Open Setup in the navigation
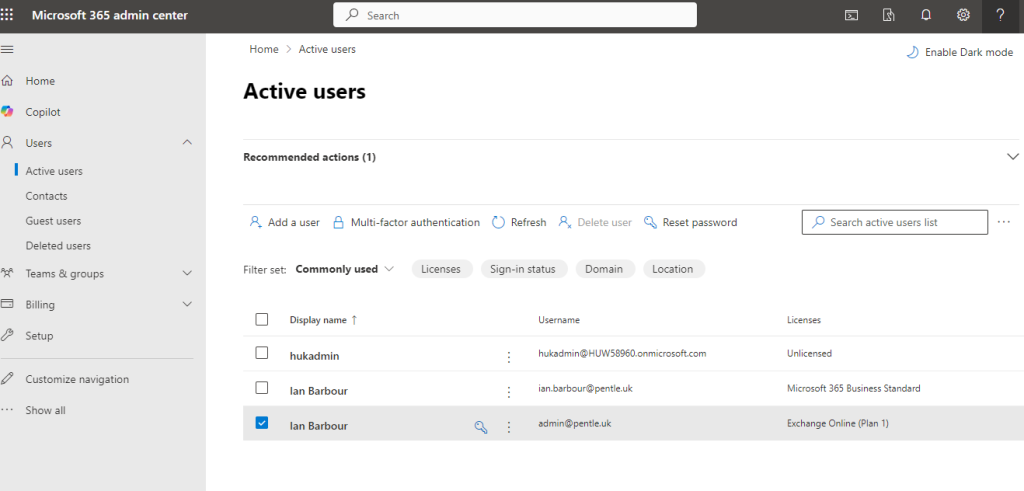1024x491 pixels. pyautogui.click(x=39, y=336)
